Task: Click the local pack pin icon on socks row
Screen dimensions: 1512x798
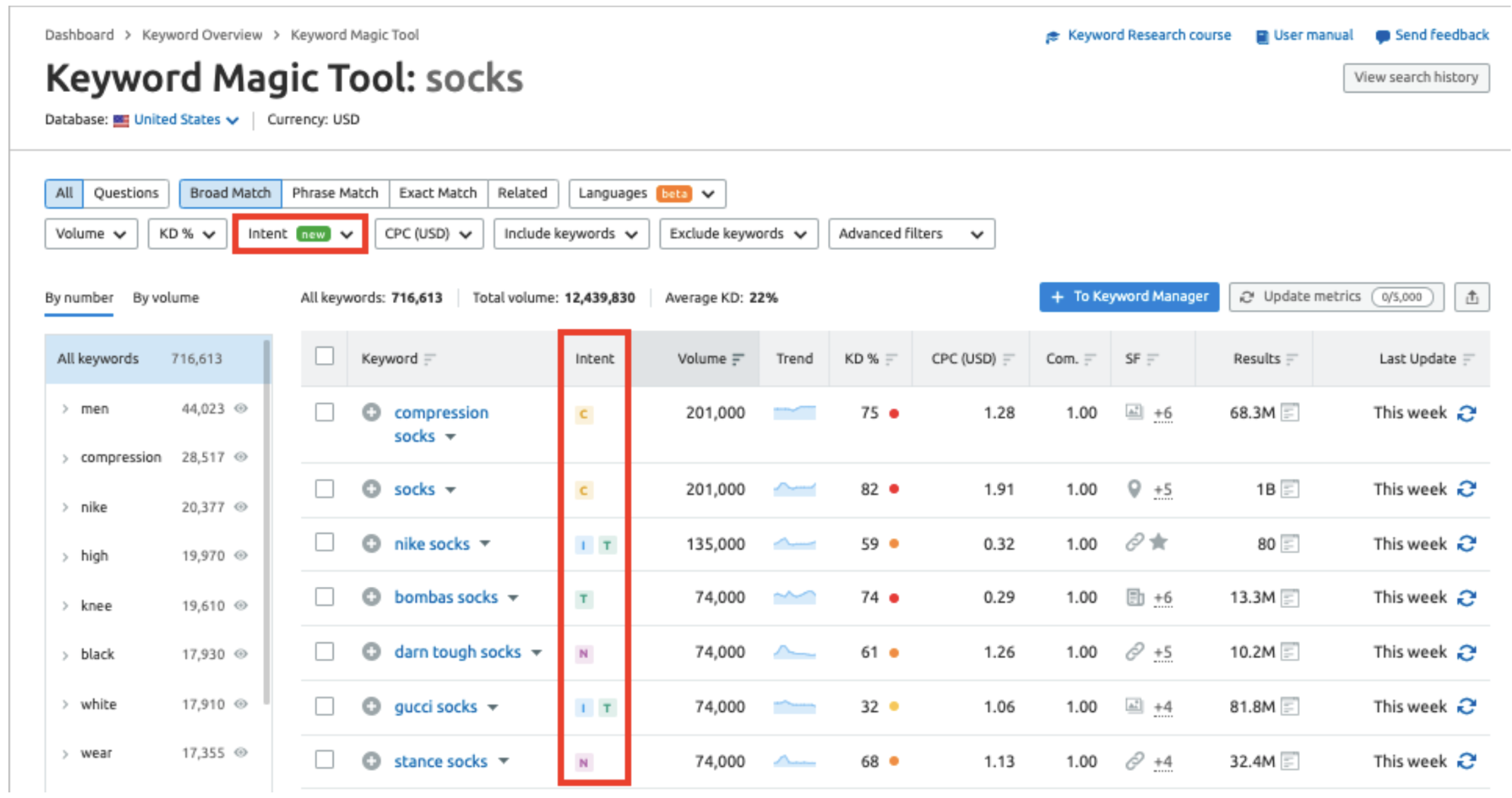Action: [1134, 489]
